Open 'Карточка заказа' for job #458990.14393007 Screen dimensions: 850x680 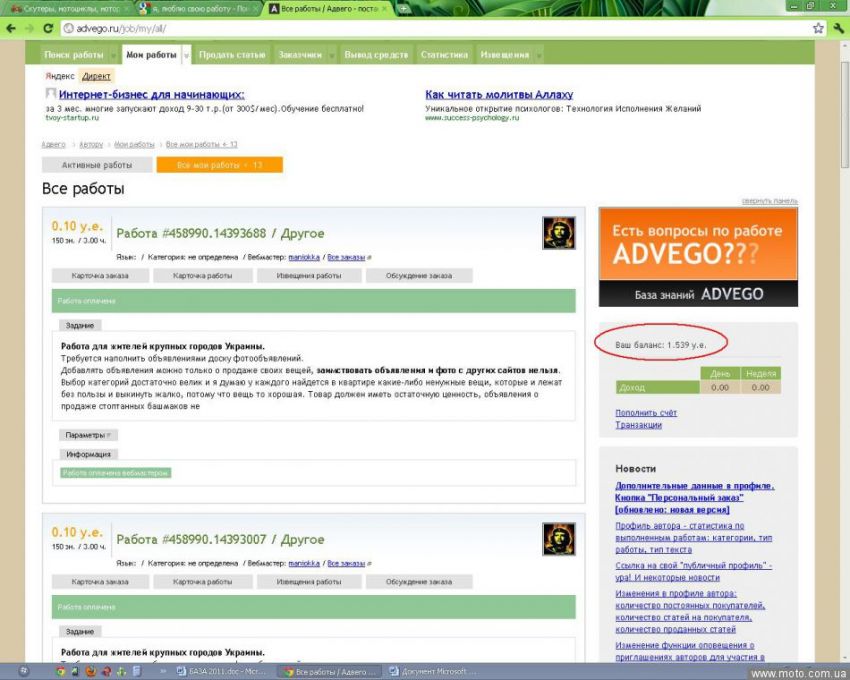click(100, 582)
